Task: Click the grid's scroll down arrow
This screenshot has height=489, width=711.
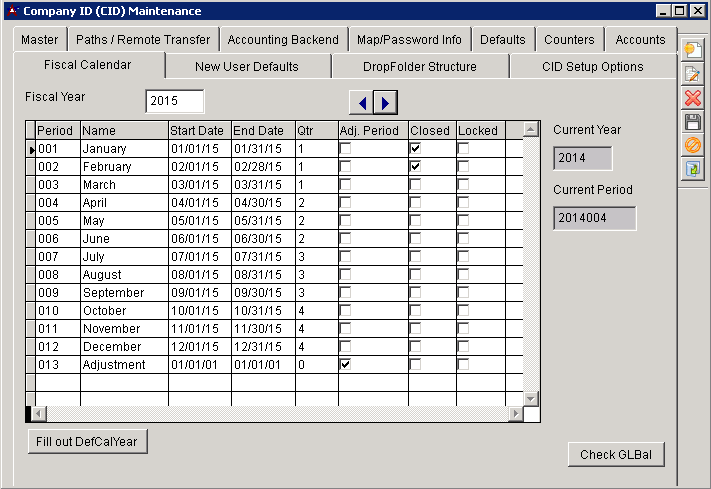Action: point(531,399)
